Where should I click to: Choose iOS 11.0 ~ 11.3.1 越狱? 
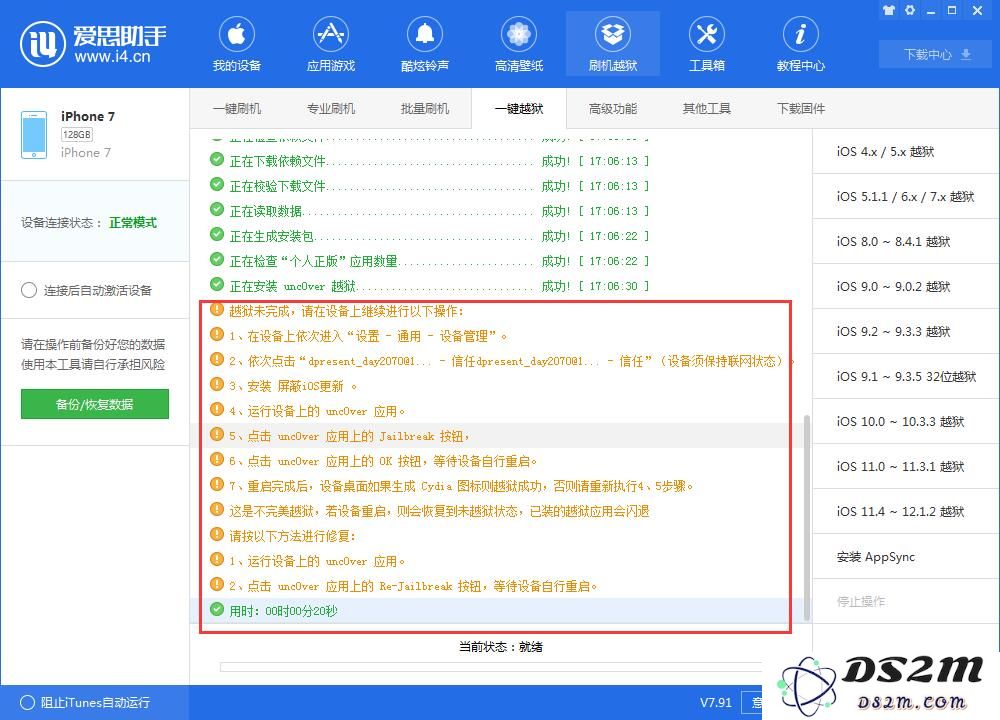[906, 466]
